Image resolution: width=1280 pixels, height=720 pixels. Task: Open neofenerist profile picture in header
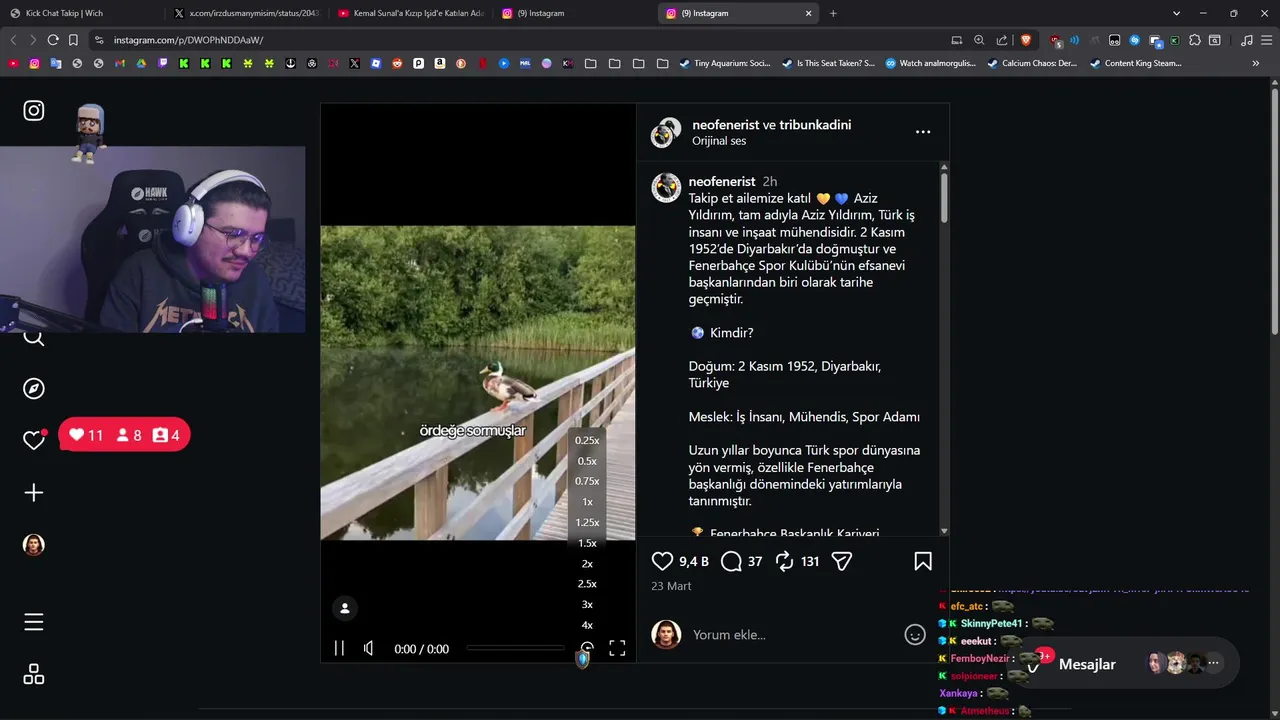click(664, 133)
